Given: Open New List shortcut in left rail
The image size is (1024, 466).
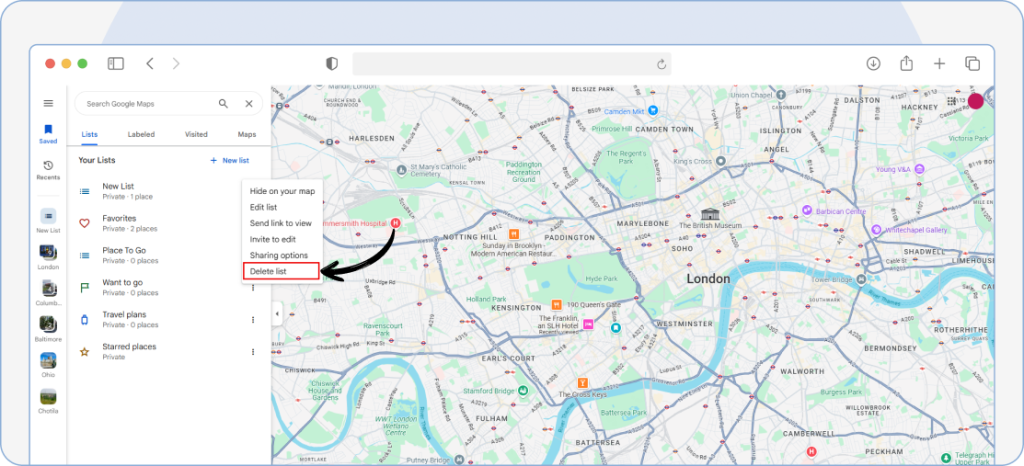Looking at the screenshot, I should 48,216.
